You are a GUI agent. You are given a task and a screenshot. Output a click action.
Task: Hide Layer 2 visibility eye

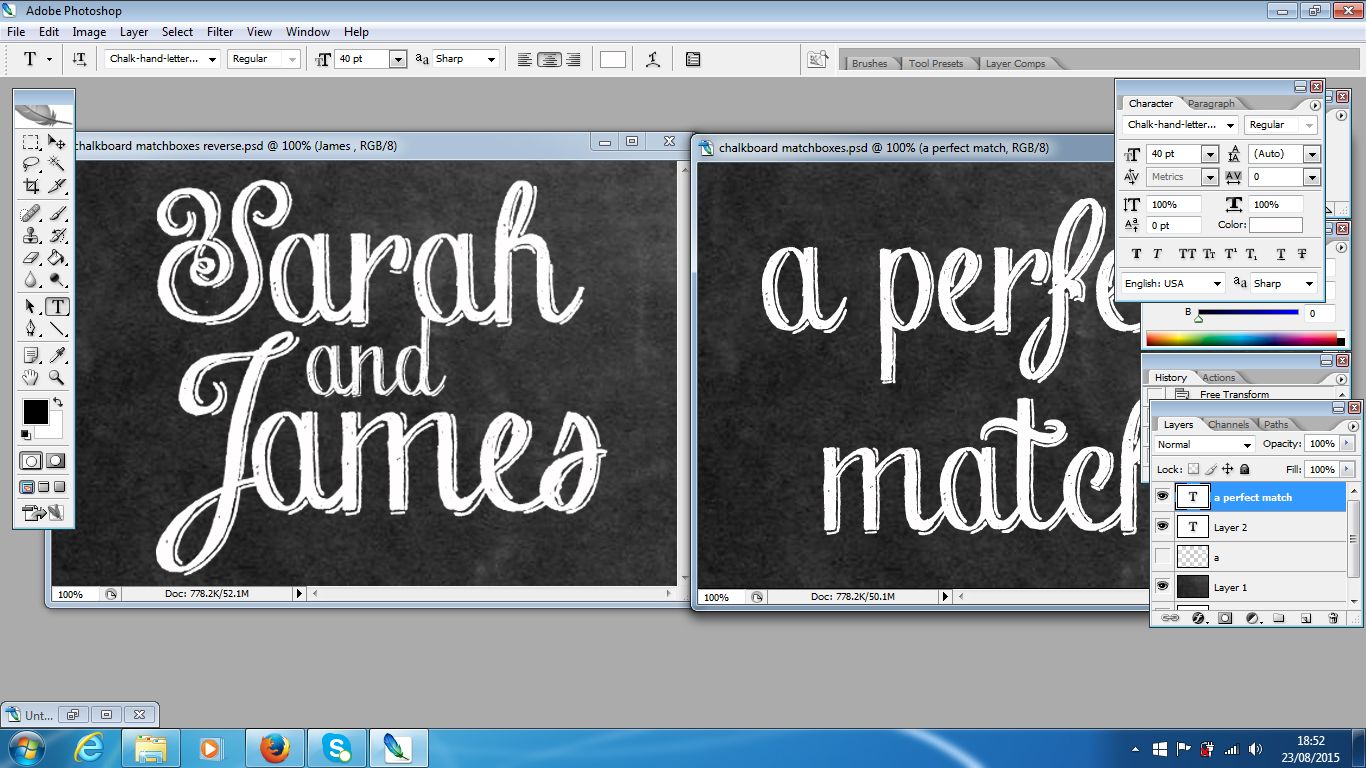click(x=1162, y=526)
